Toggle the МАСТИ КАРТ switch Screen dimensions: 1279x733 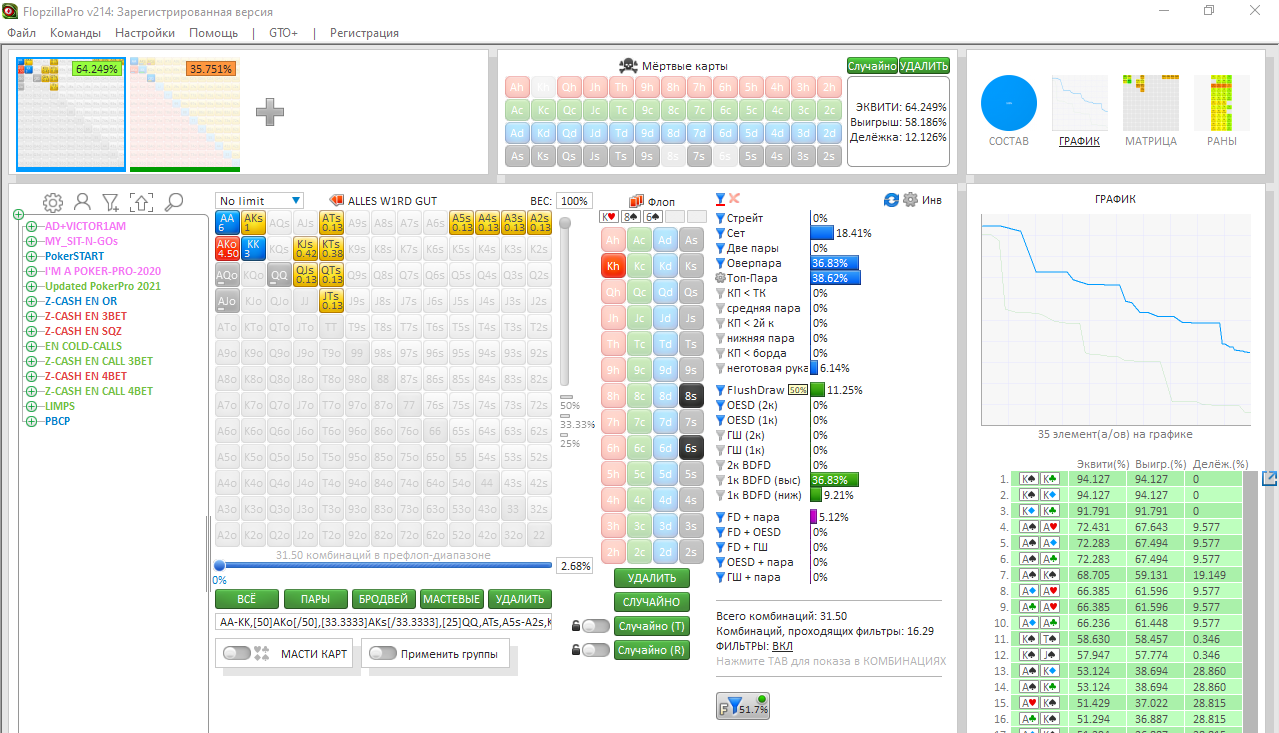pos(237,653)
